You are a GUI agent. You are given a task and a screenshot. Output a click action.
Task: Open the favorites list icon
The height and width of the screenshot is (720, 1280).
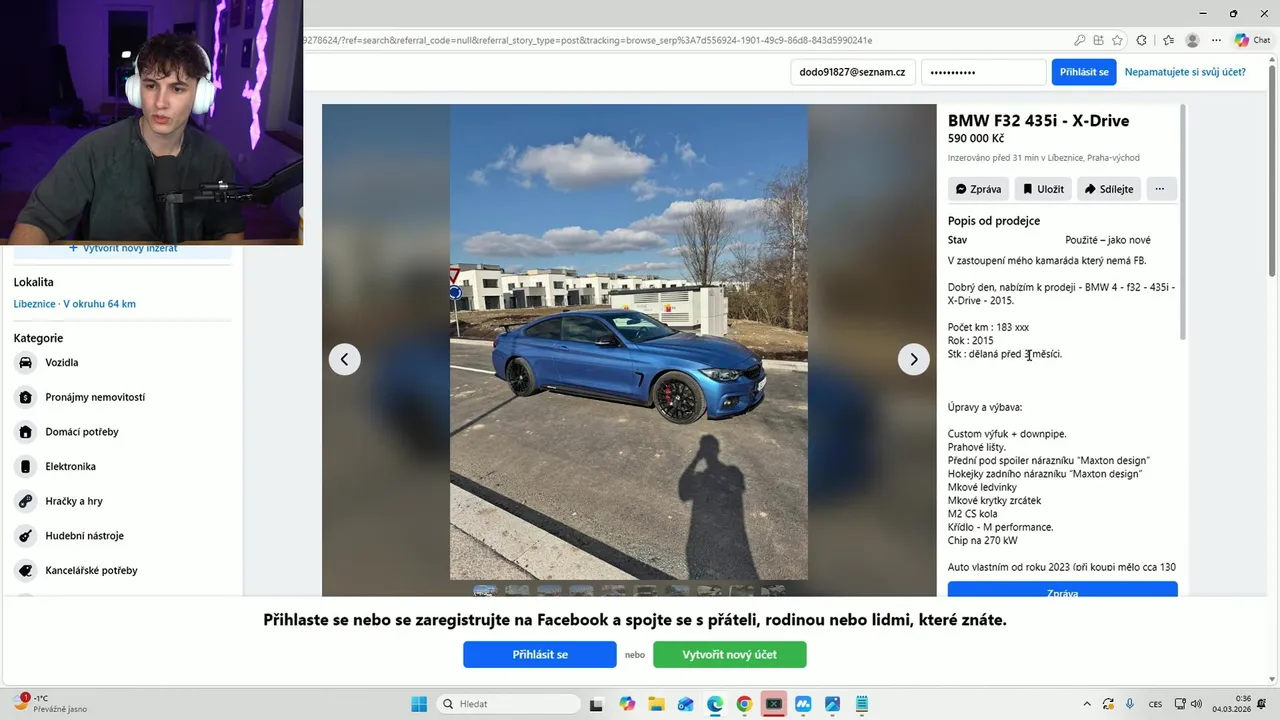tap(1168, 41)
